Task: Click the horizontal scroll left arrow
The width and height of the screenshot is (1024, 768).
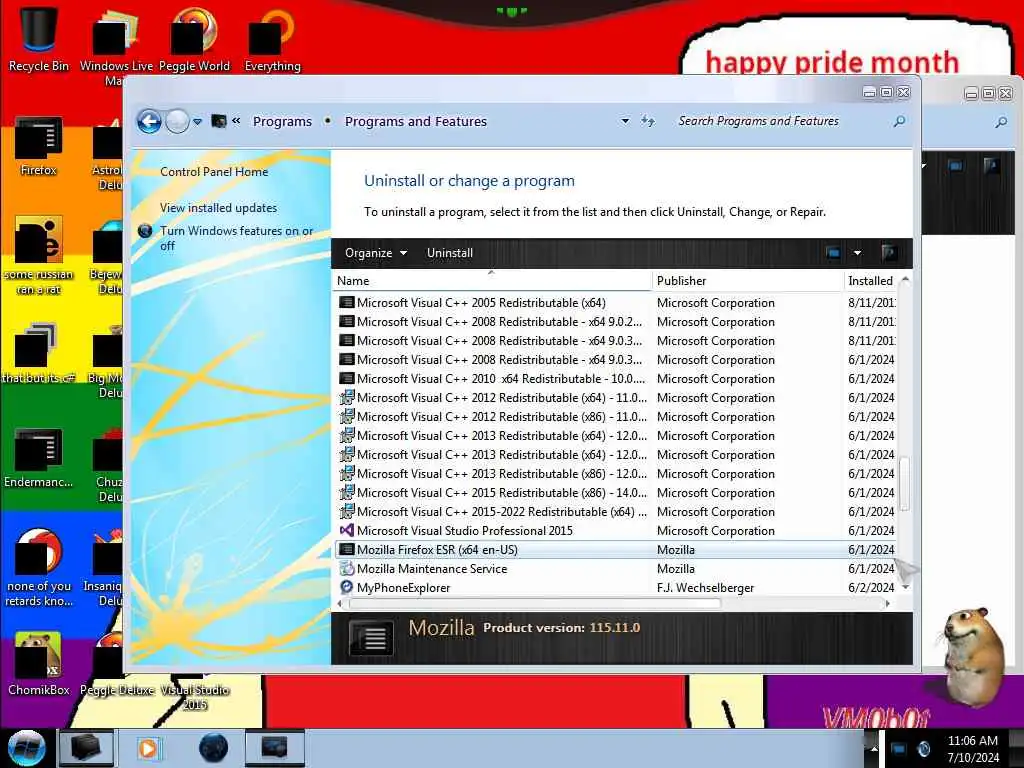Action: pyautogui.click(x=340, y=603)
